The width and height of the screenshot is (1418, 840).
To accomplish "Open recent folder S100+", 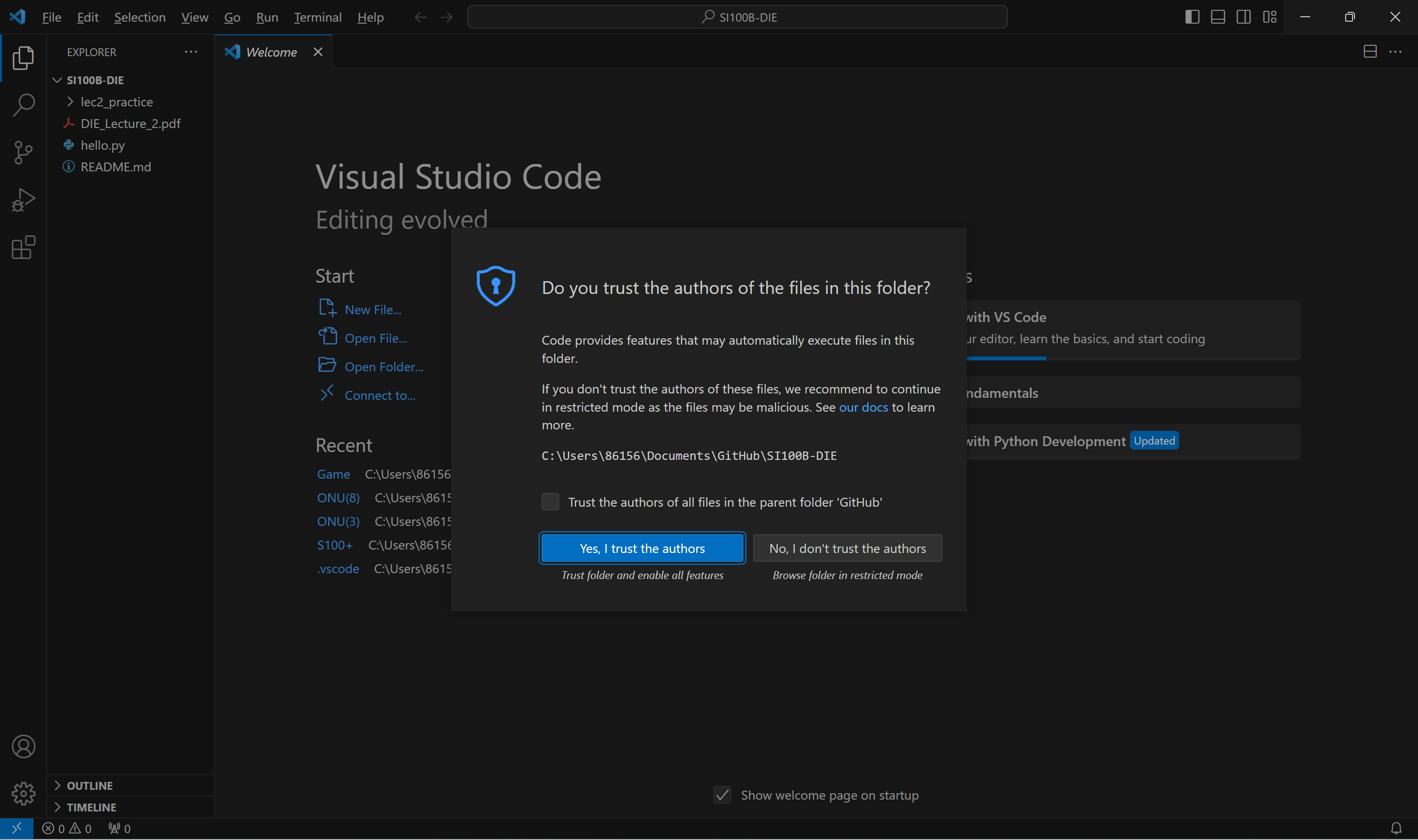I will click(x=334, y=545).
